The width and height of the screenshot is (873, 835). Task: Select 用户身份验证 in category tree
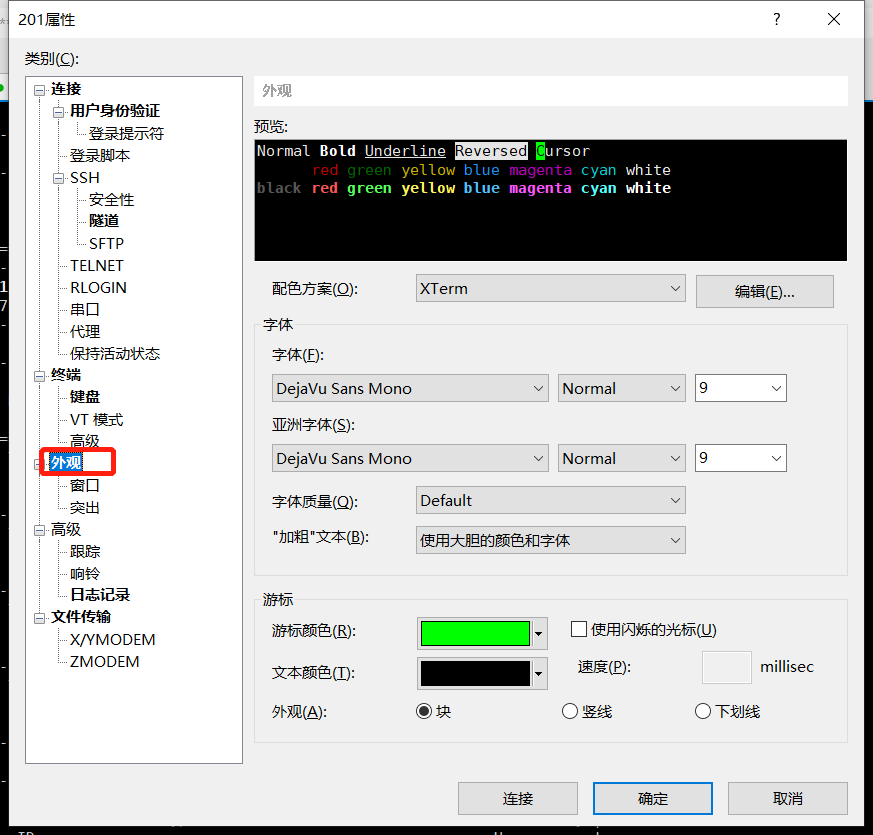click(115, 111)
